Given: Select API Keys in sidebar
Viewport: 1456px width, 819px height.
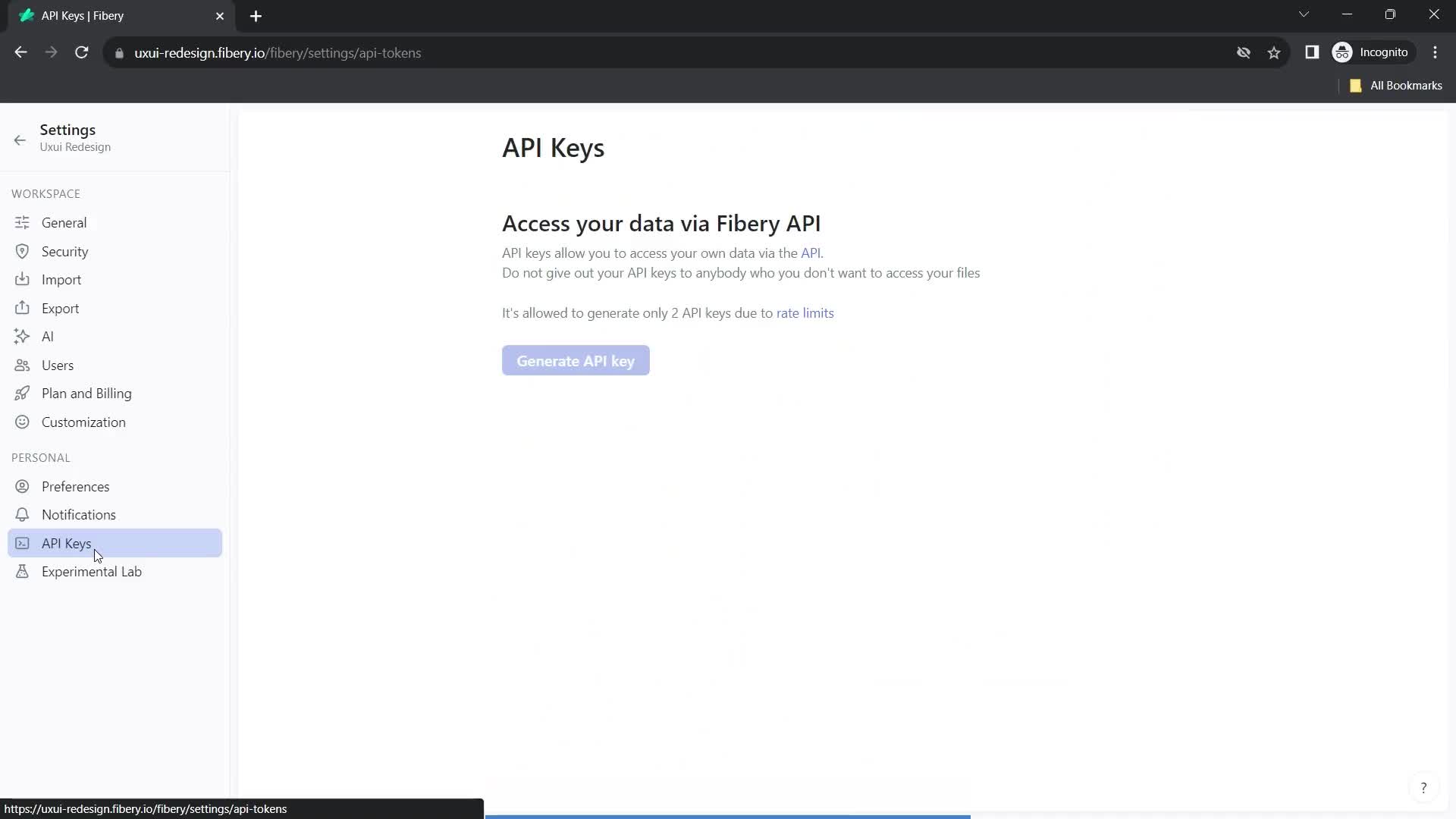Looking at the screenshot, I should coord(66,542).
